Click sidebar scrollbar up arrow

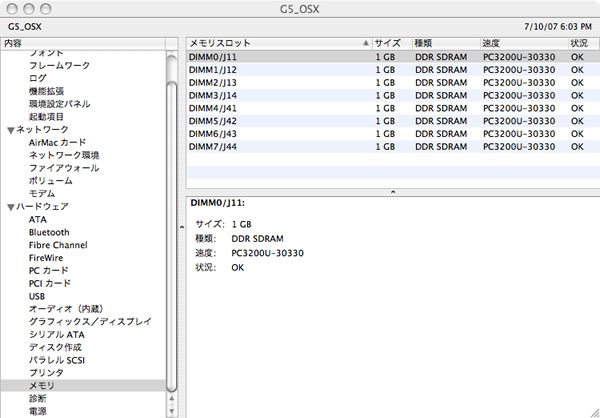[172, 400]
